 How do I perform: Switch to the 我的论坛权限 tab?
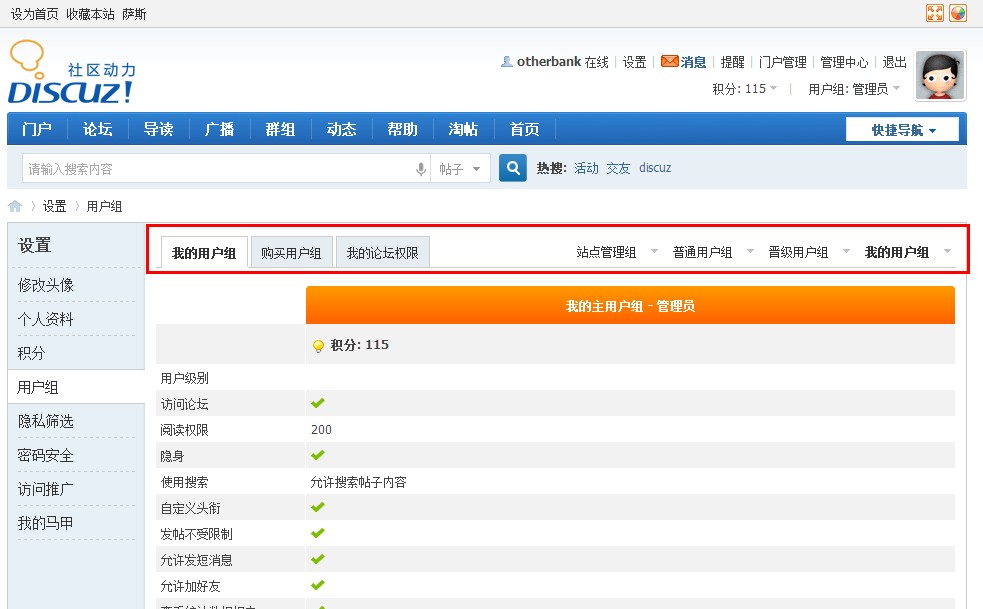tap(383, 253)
